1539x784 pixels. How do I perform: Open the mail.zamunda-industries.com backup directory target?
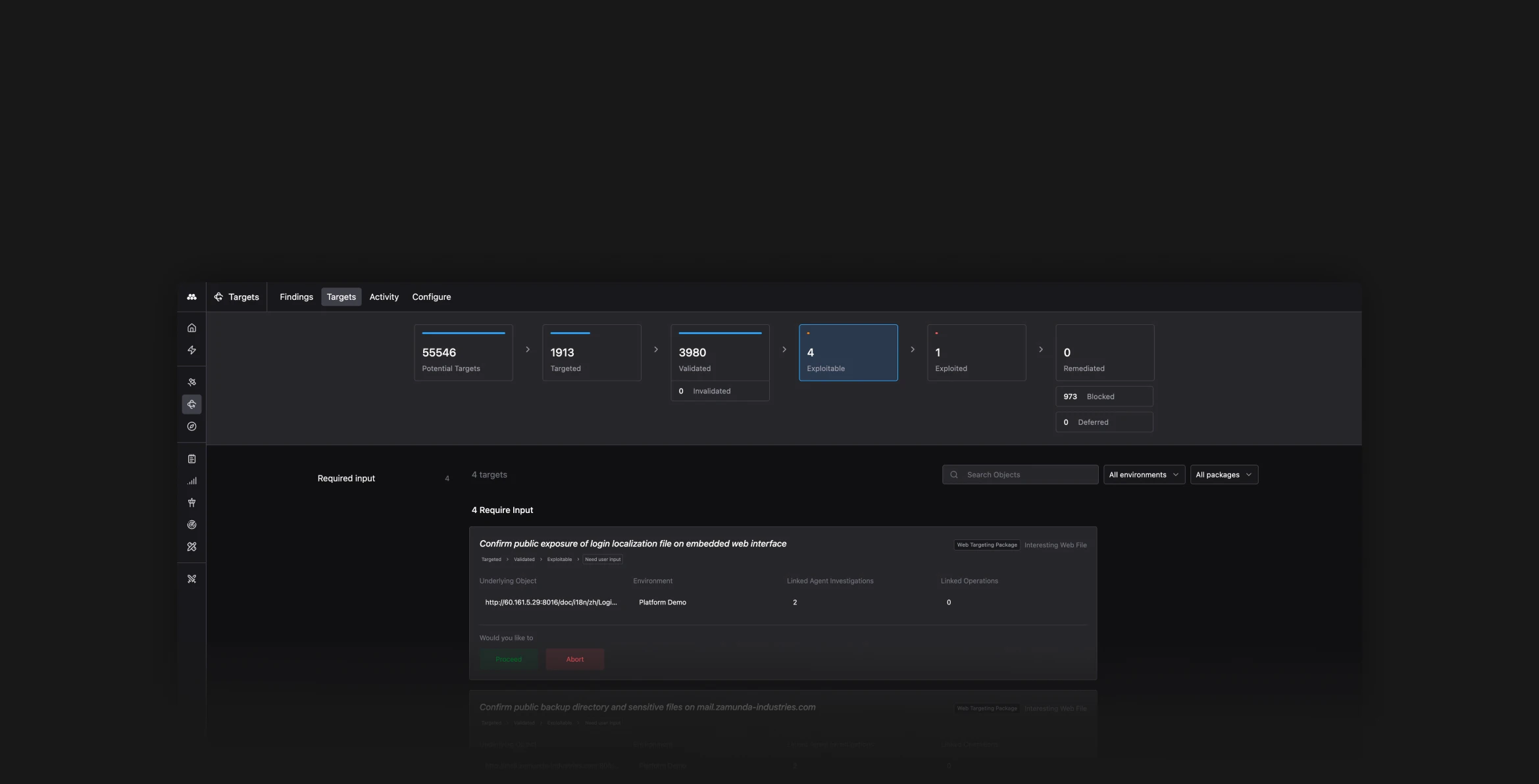point(647,707)
